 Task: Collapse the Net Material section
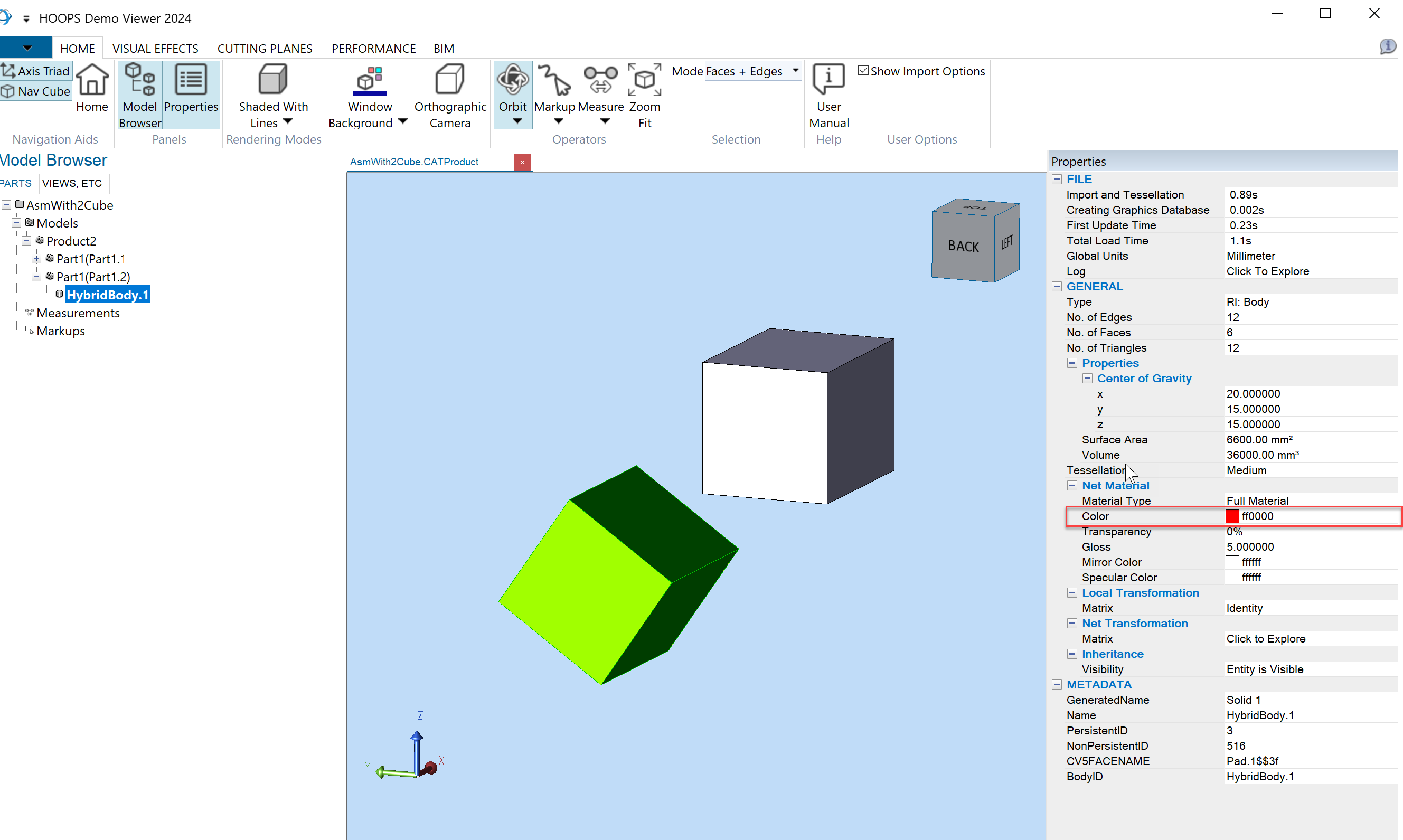coord(1072,486)
